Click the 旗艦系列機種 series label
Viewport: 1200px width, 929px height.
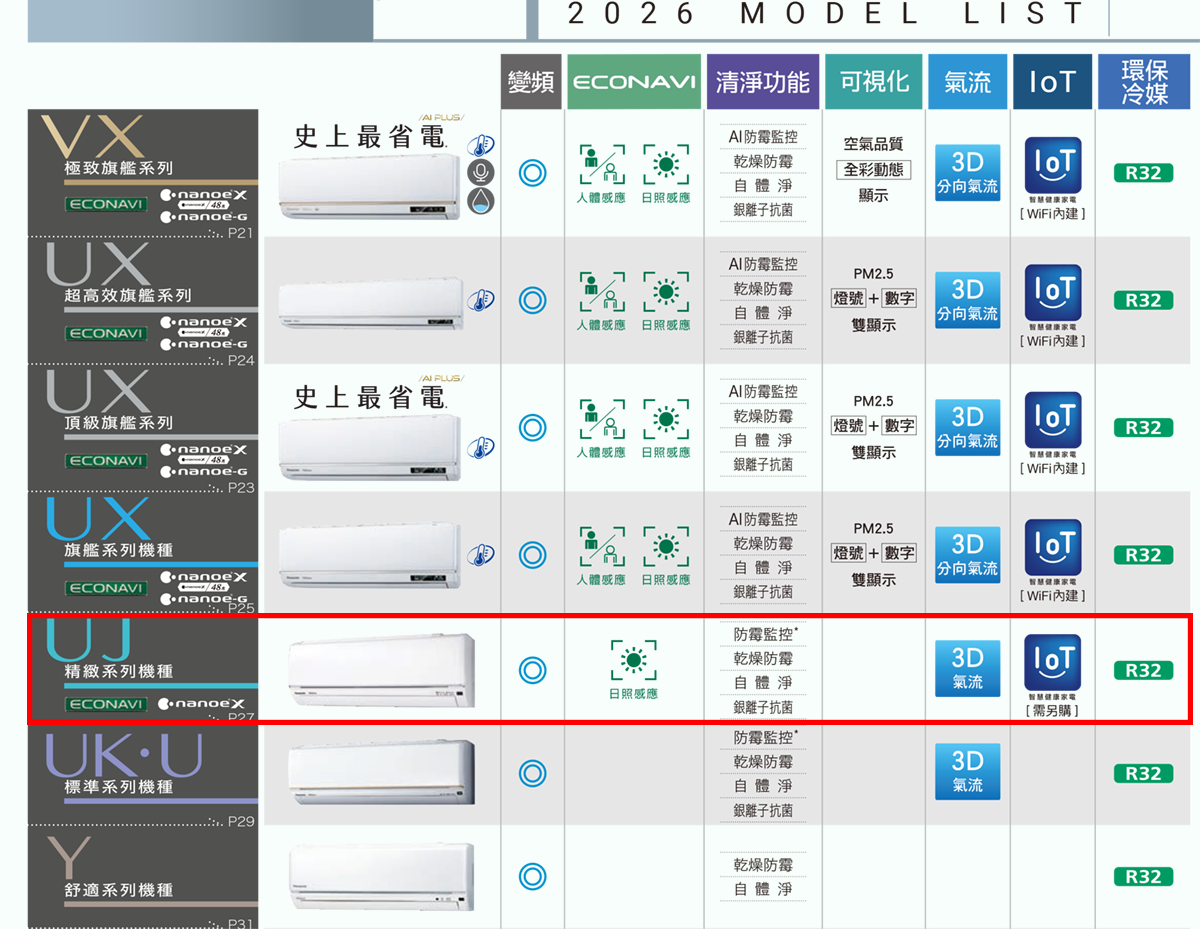coord(118,550)
